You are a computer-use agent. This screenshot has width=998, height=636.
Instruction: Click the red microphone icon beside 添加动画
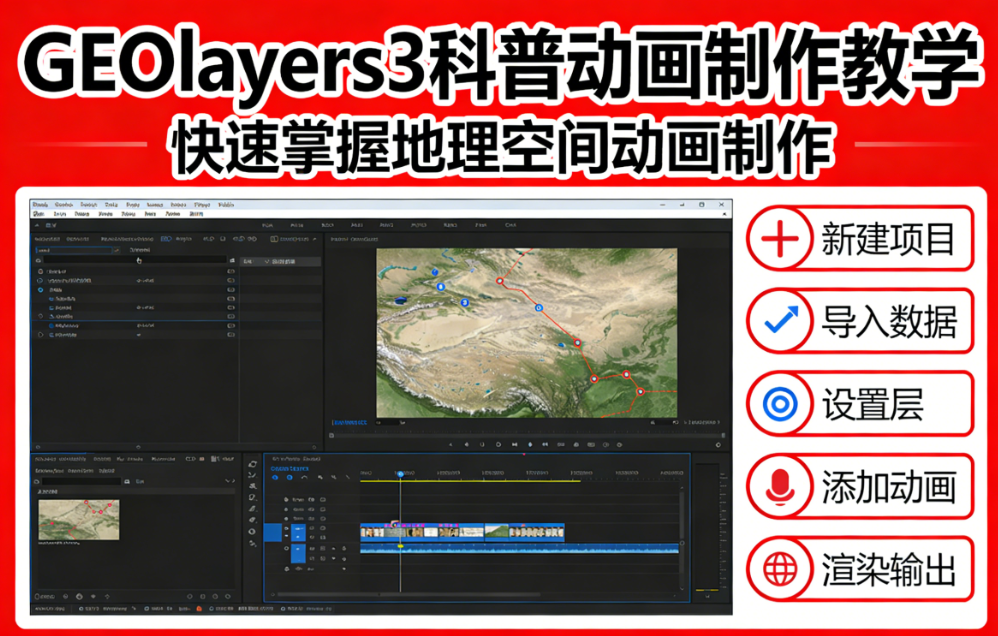780,487
